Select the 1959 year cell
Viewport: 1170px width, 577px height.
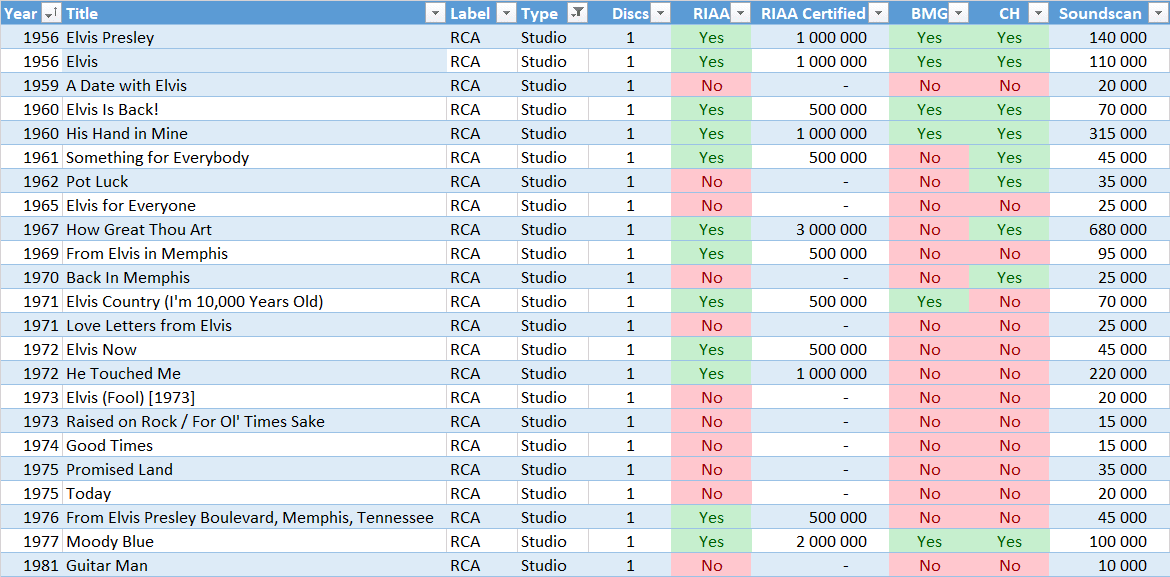click(31, 85)
